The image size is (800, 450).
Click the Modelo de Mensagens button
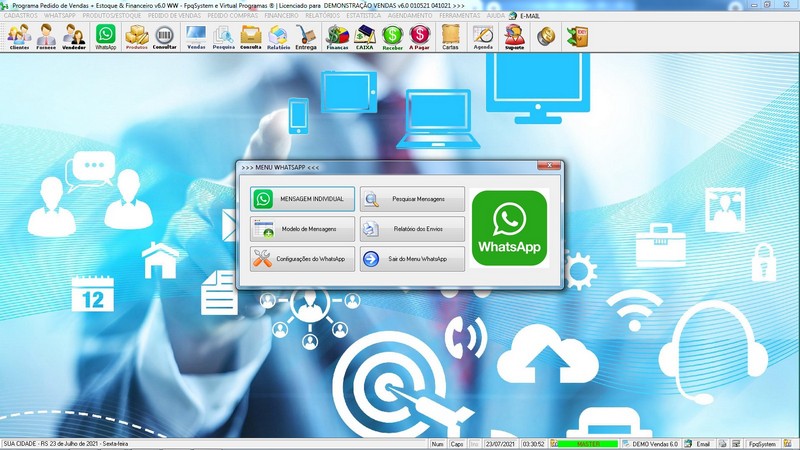302,229
